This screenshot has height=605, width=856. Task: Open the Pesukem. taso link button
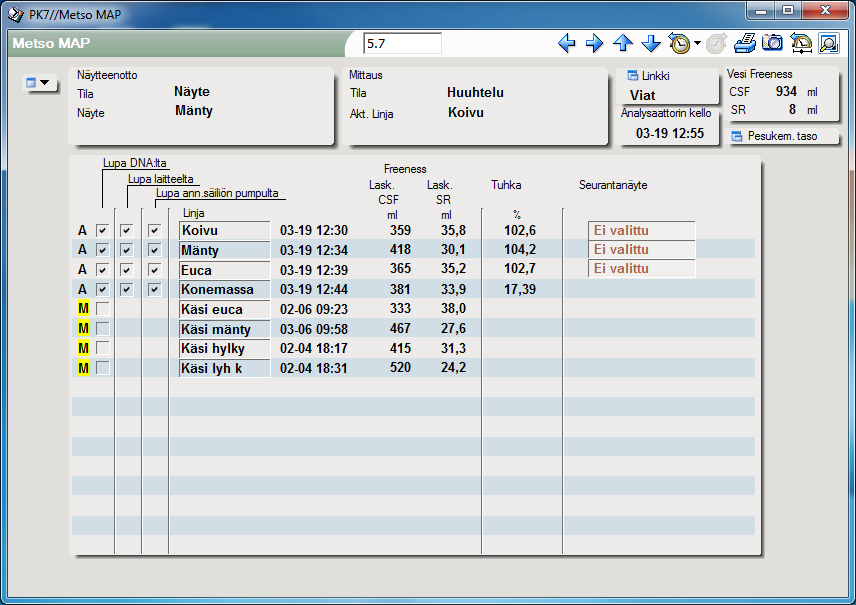(x=784, y=136)
